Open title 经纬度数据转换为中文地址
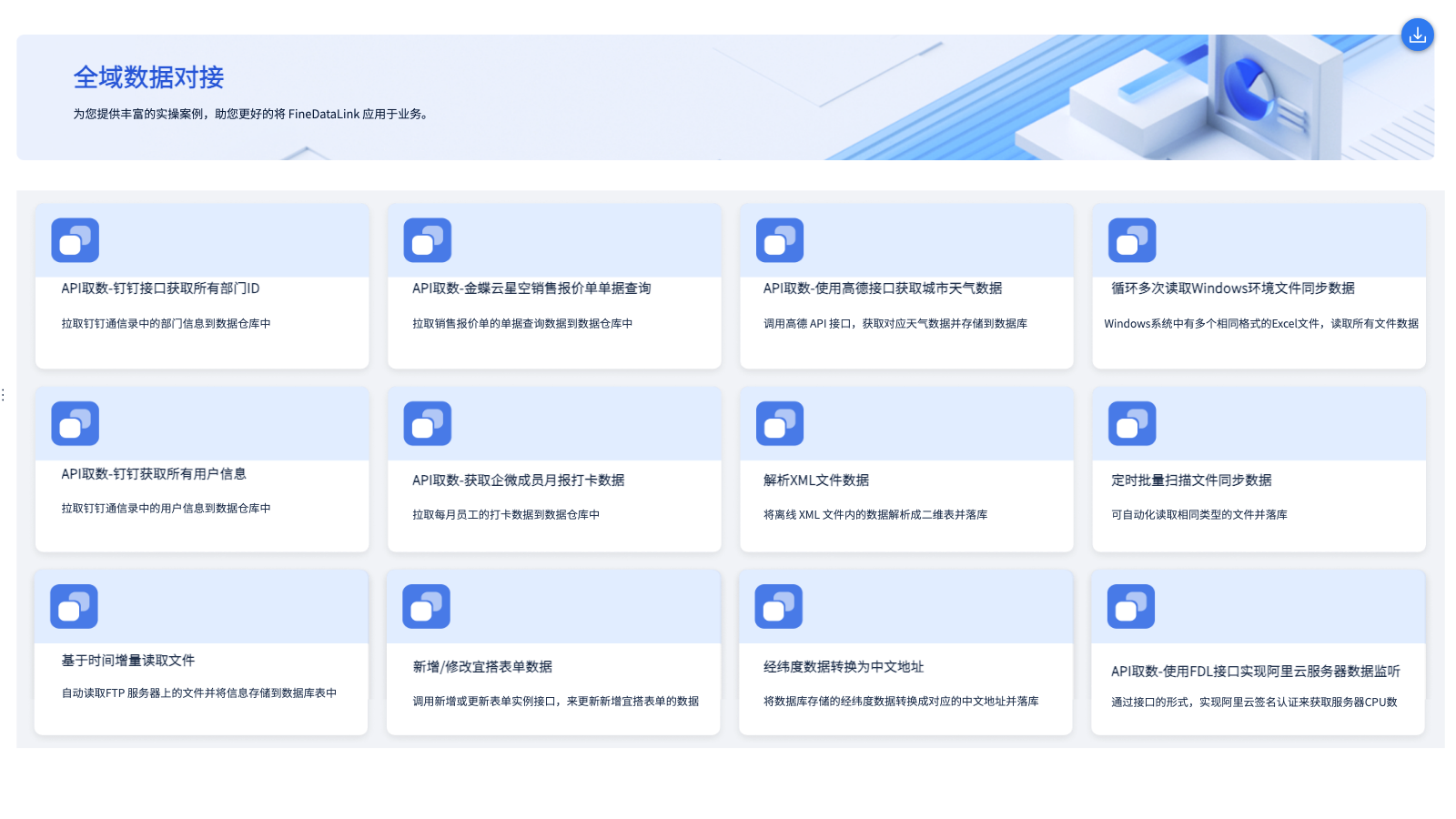Image resolution: width=1456 pixels, height=819 pixels. click(844, 667)
